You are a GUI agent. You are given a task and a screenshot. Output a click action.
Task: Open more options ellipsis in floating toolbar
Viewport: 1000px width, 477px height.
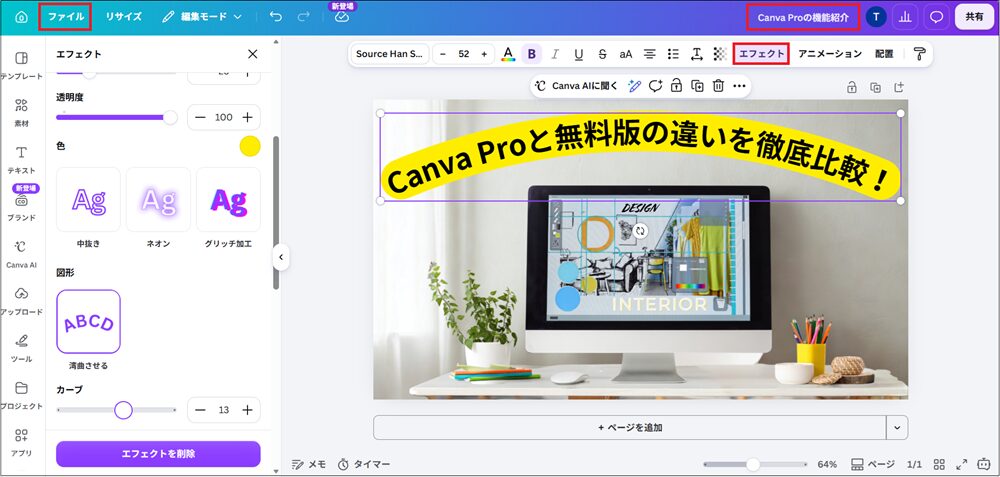pyautogui.click(x=739, y=86)
